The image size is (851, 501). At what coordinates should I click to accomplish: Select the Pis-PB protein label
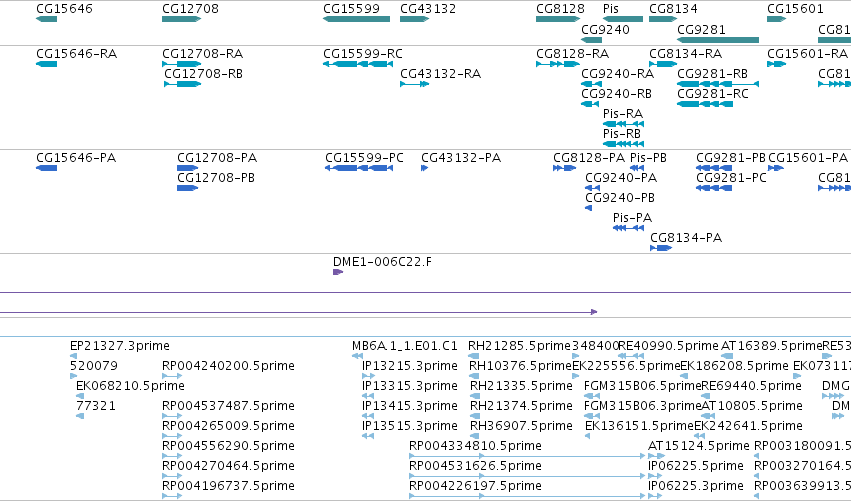(648, 158)
